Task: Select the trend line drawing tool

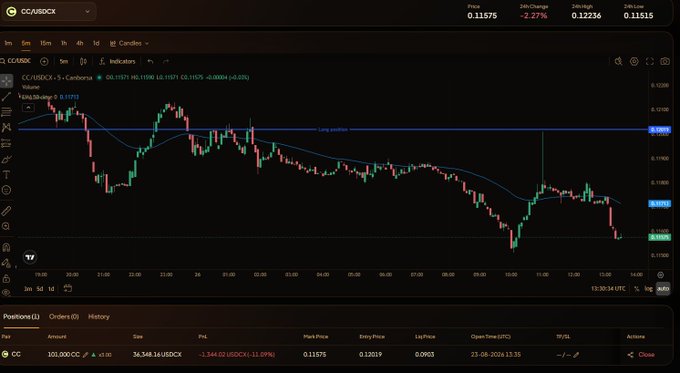Action: click(7, 96)
